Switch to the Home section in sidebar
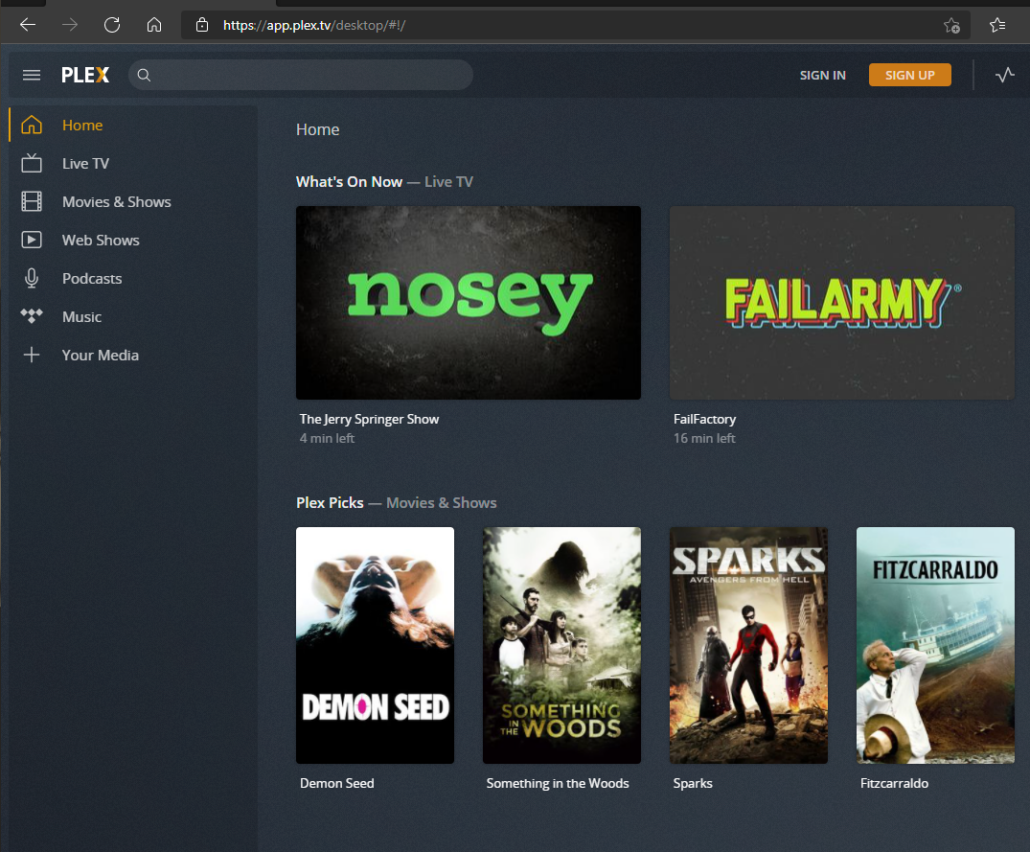Image resolution: width=1030 pixels, height=852 pixels. pos(82,125)
